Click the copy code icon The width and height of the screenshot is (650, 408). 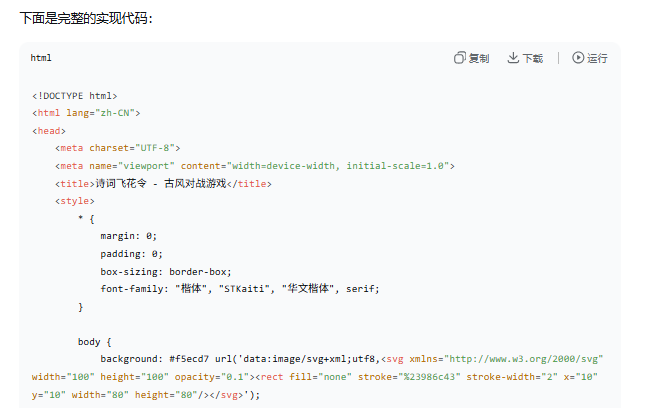(x=460, y=58)
